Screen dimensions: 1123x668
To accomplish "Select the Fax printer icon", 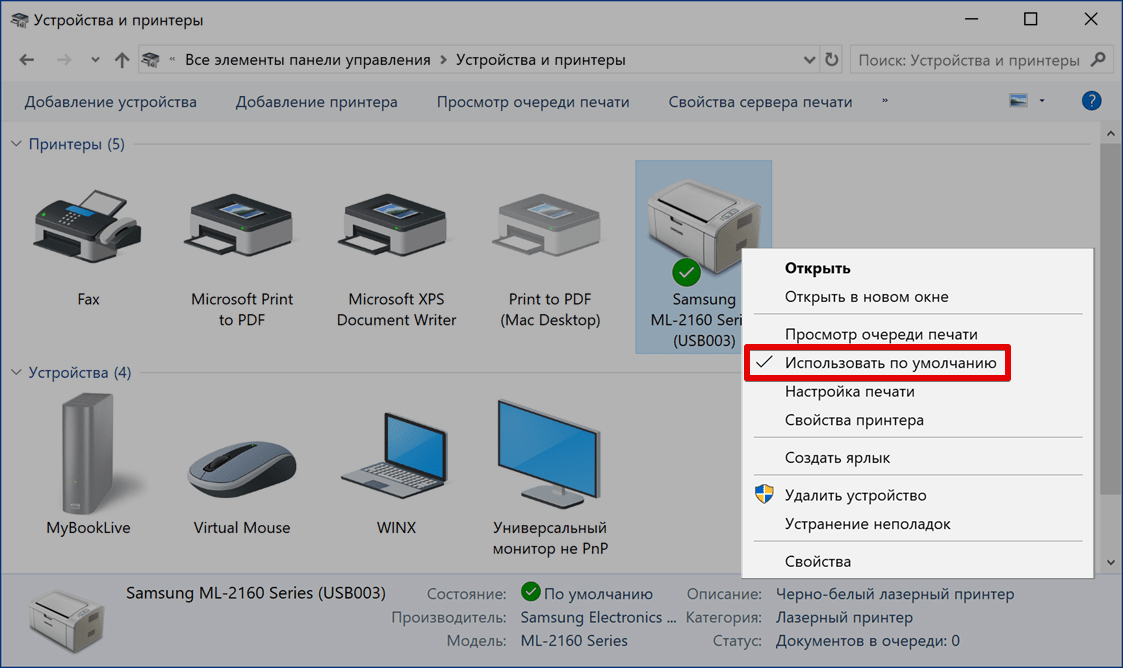I will coord(88,228).
